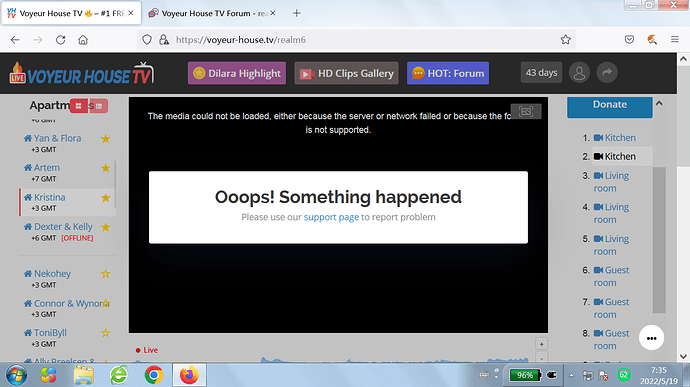
Task: Select camera 8 Guest room
Action: coord(611,339)
